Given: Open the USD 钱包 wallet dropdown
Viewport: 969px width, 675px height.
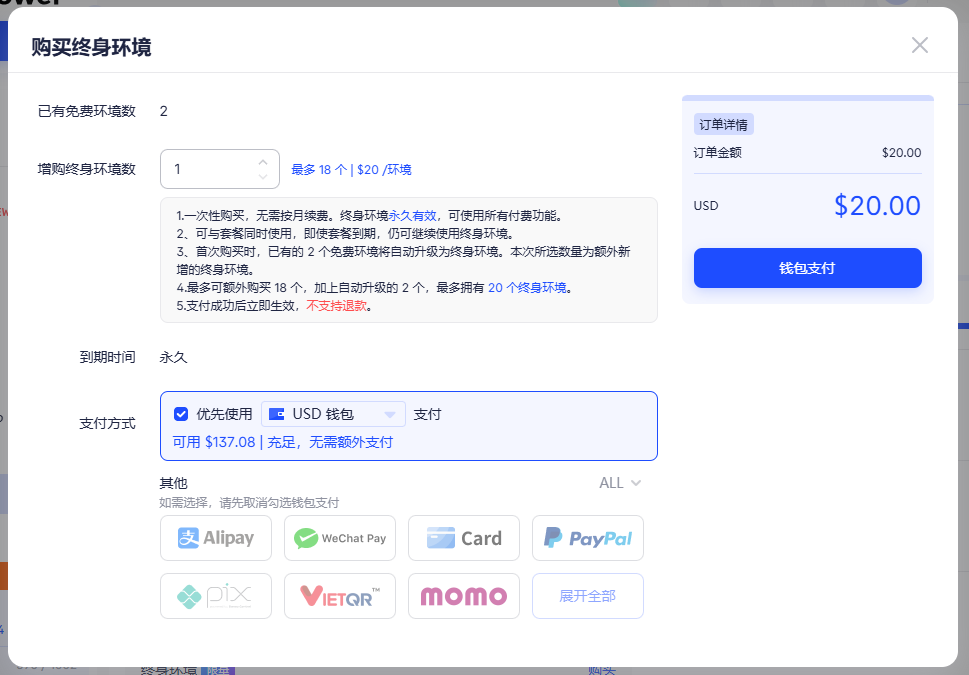Looking at the screenshot, I should (x=333, y=414).
